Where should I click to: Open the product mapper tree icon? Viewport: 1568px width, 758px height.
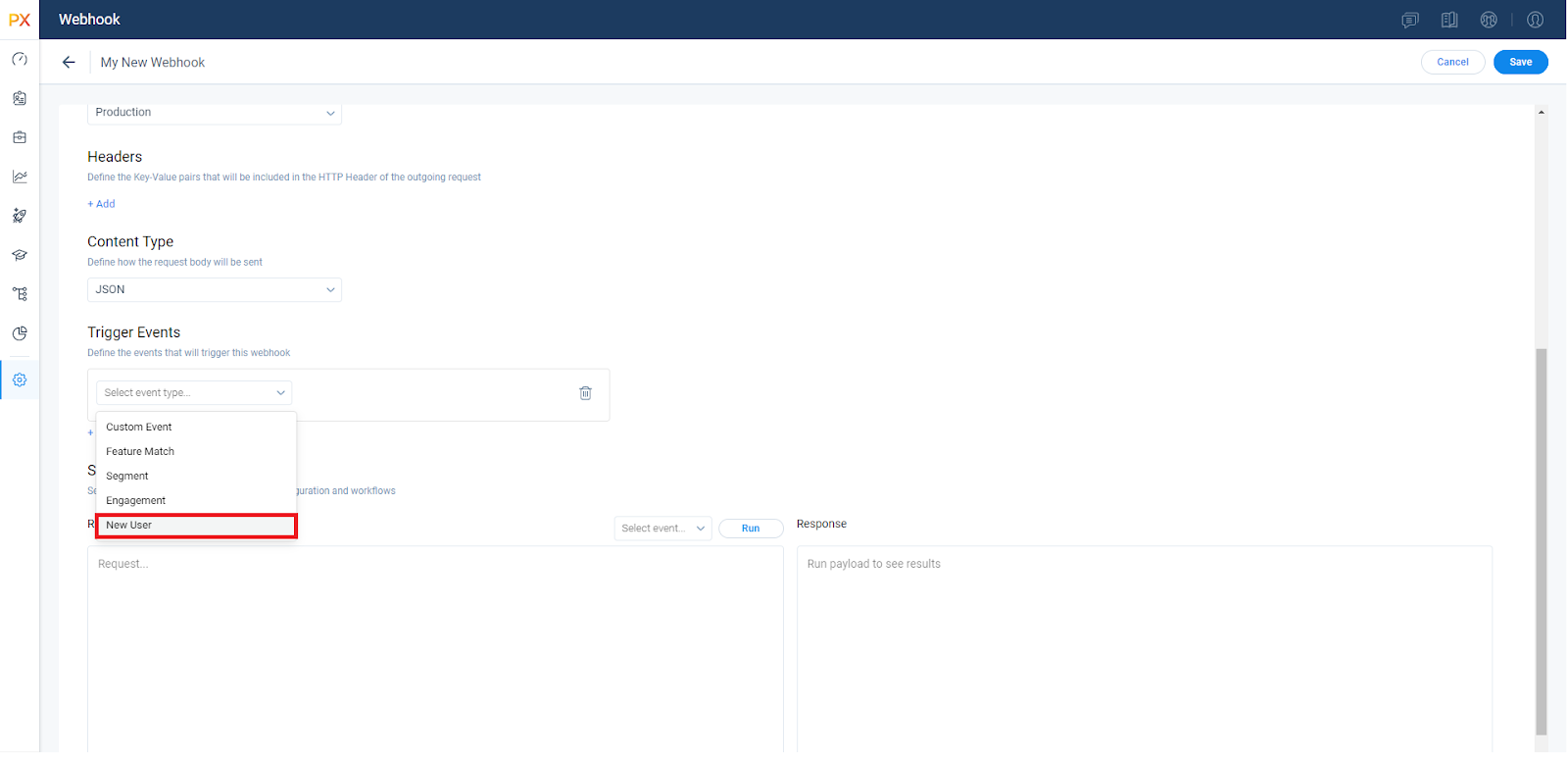coord(20,294)
